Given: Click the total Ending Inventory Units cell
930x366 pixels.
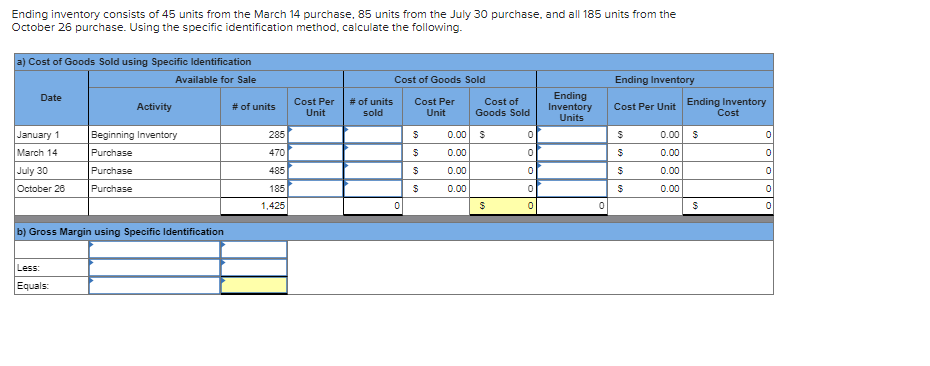Looking at the screenshot, I should click(572, 206).
